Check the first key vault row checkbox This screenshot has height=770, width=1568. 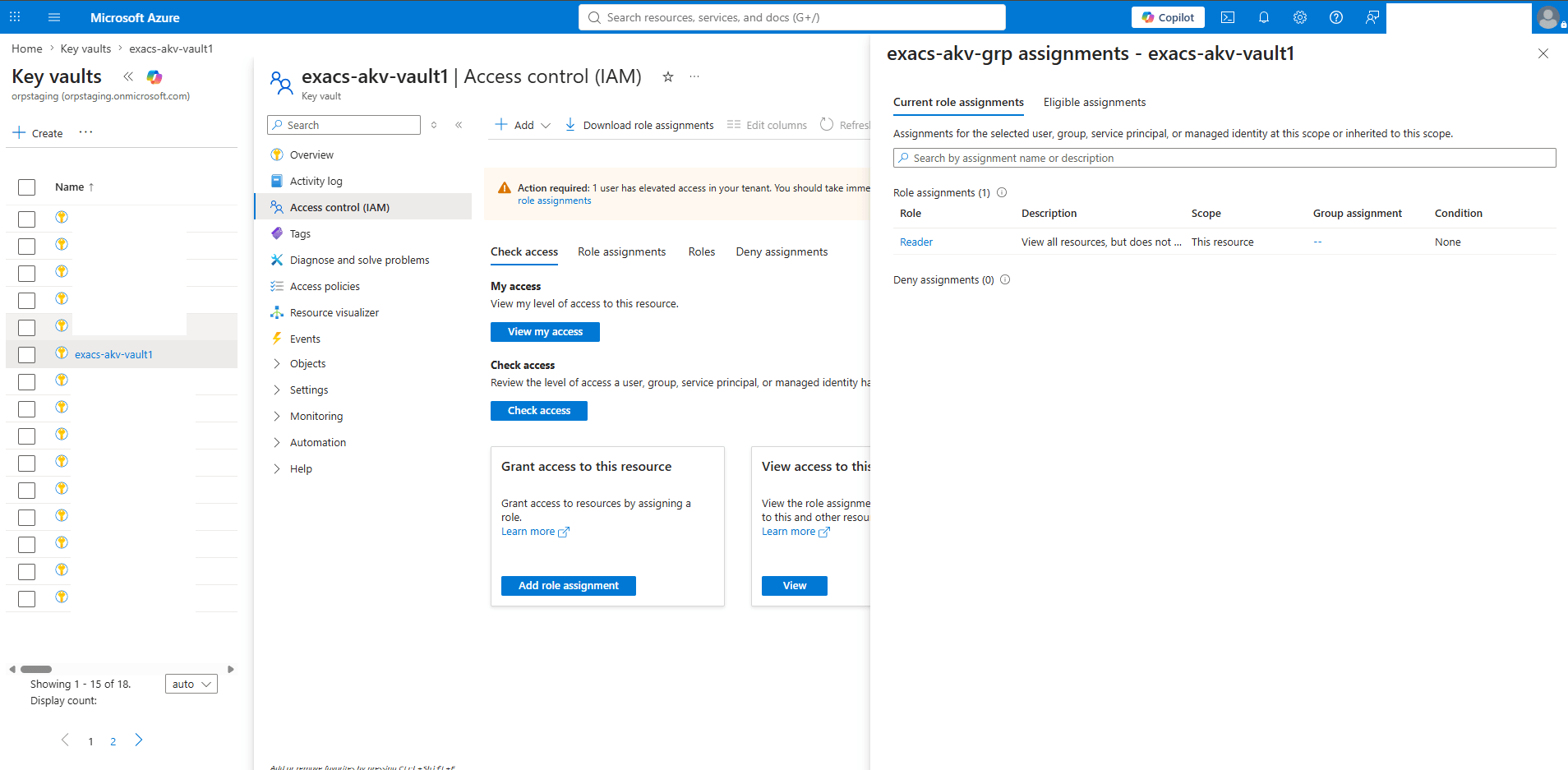pos(27,219)
